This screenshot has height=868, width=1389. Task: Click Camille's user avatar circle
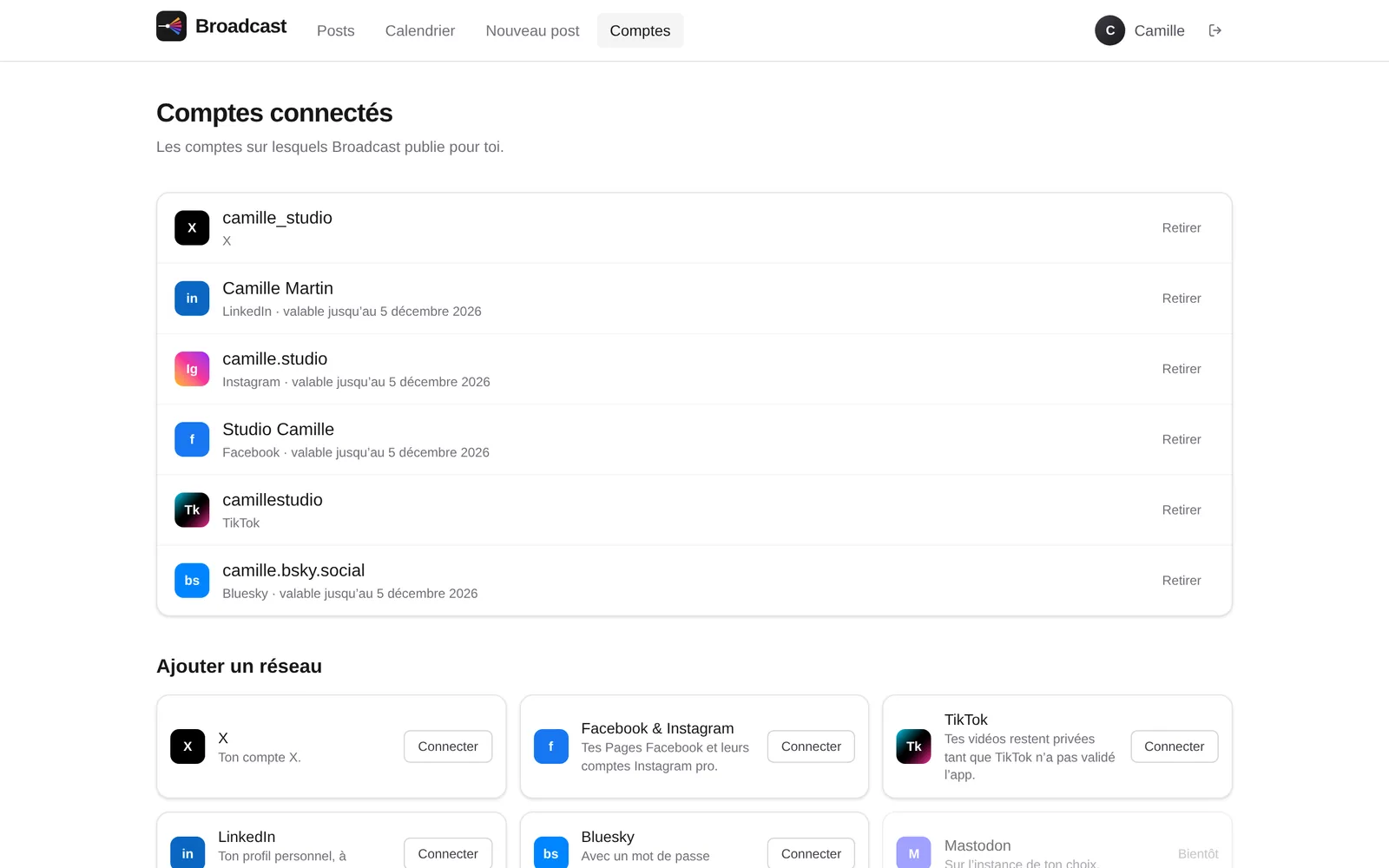(1109, 30)
